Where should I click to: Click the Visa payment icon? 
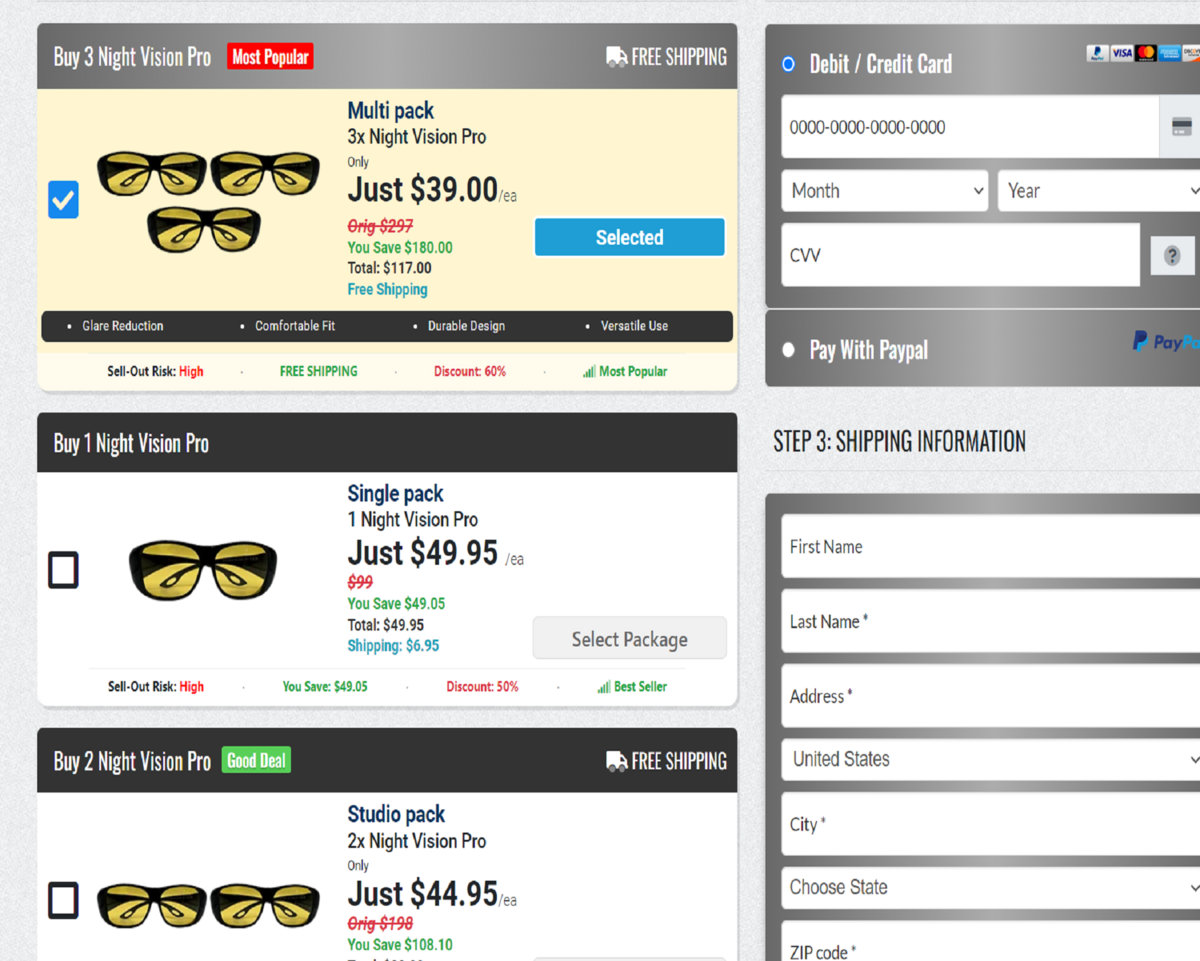point(1121,52)
